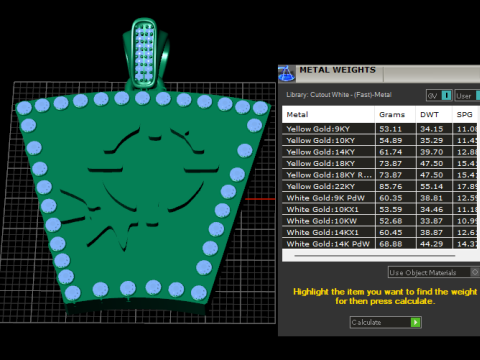This screenshot has height=360, width=480.
Task: Select Yellow Gold:9KY row
Action: (380, 129)
